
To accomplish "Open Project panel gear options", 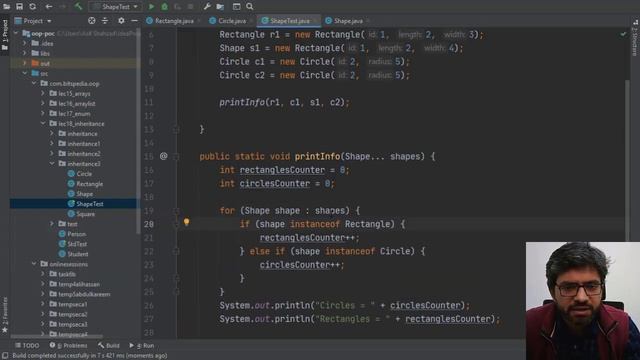I will click(x=121, y=20).
